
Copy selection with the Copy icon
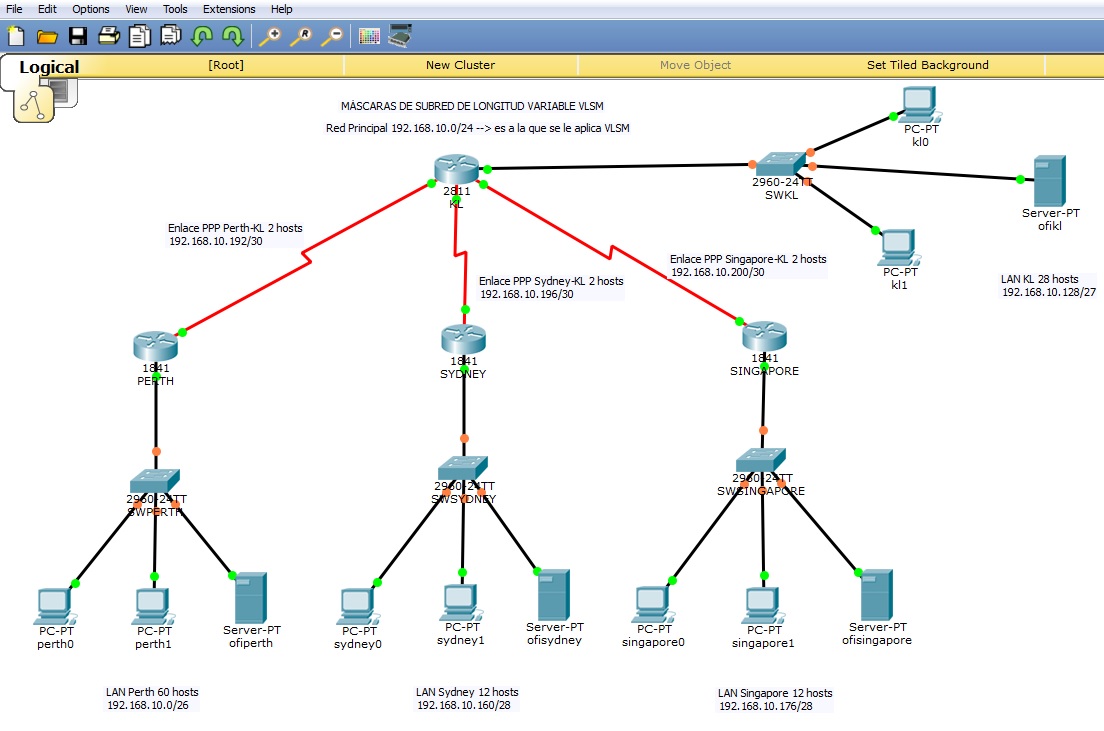[x=138, y=35]
